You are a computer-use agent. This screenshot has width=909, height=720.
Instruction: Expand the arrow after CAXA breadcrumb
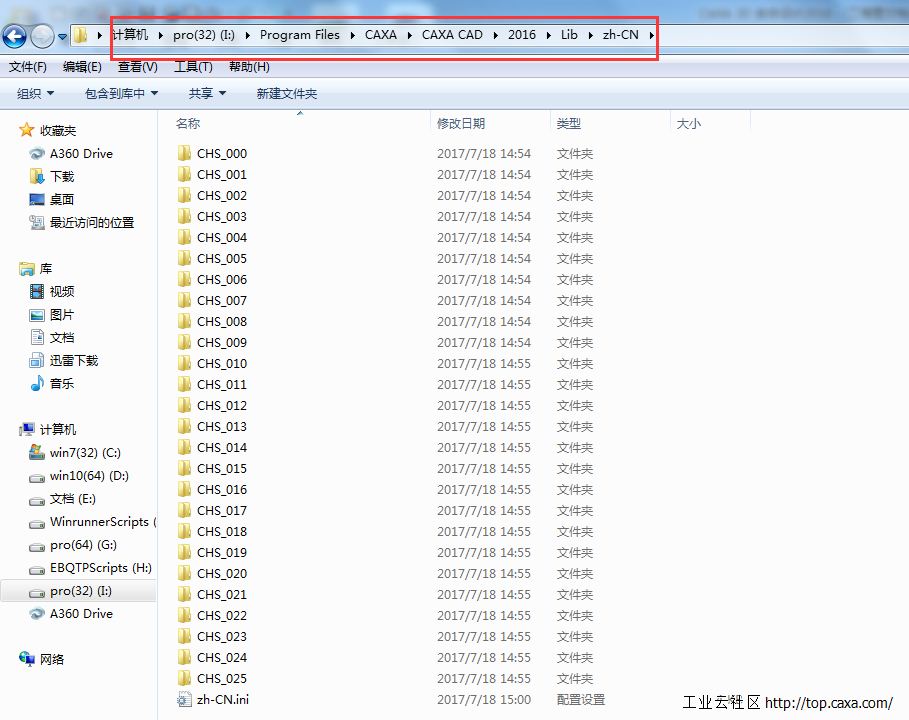[409, 35]
